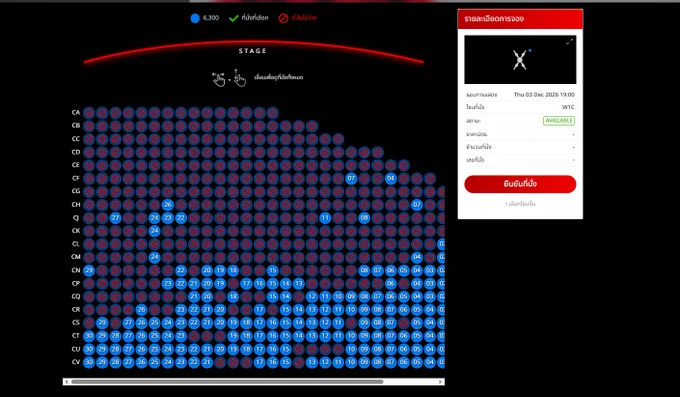
Task: Select seat 15 in row CN
Action: click(x=272, y=270)
